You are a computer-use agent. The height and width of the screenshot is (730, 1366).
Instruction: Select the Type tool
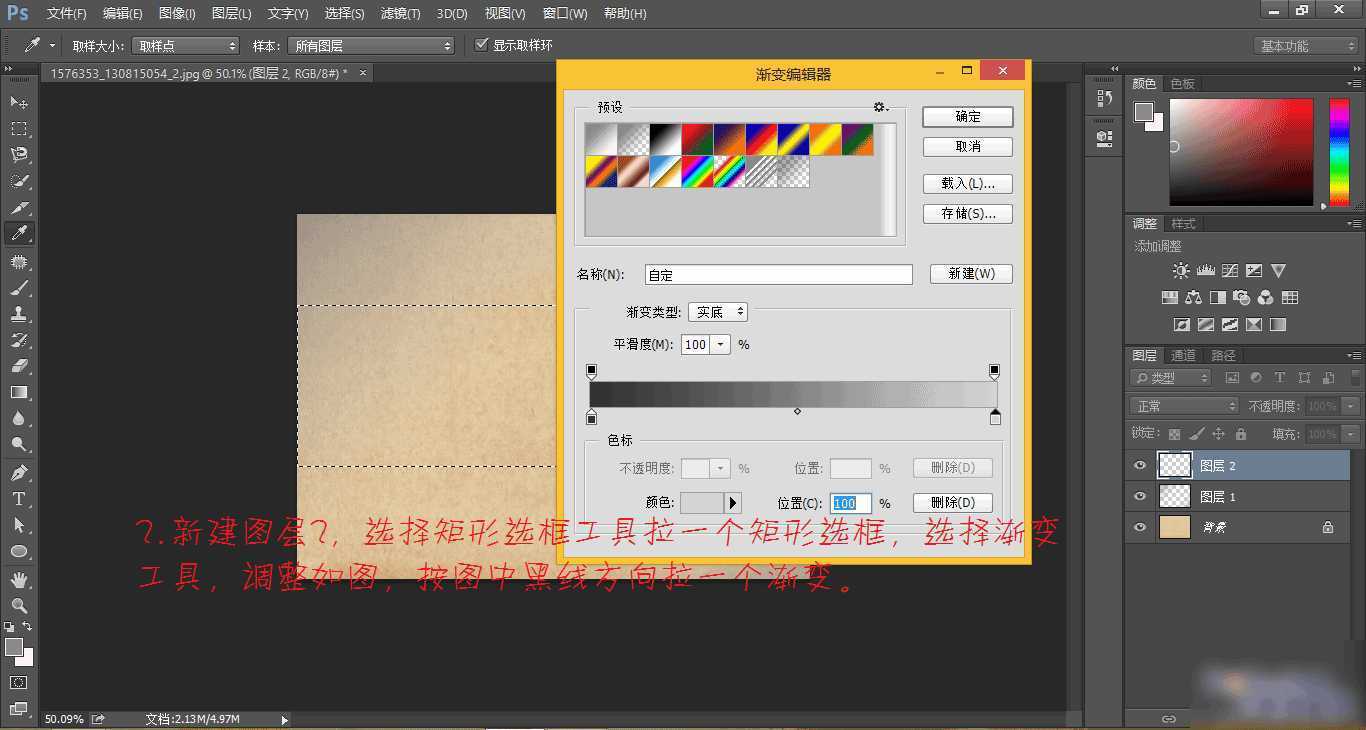(19, 498)
